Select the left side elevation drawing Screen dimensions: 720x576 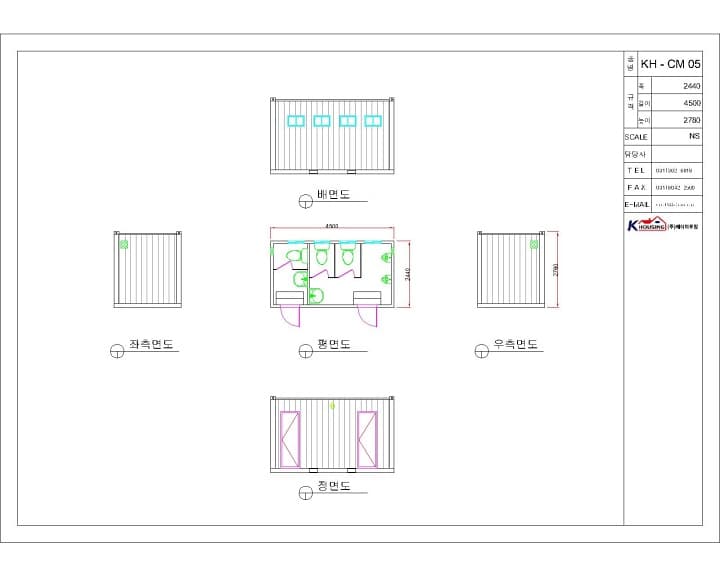pyautogui.click(x=147, y=269)
